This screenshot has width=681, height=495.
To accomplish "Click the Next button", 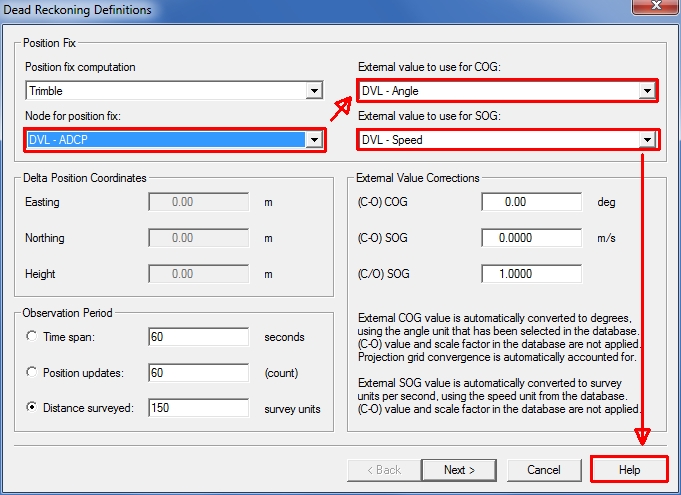I will [x=459, y=470].
